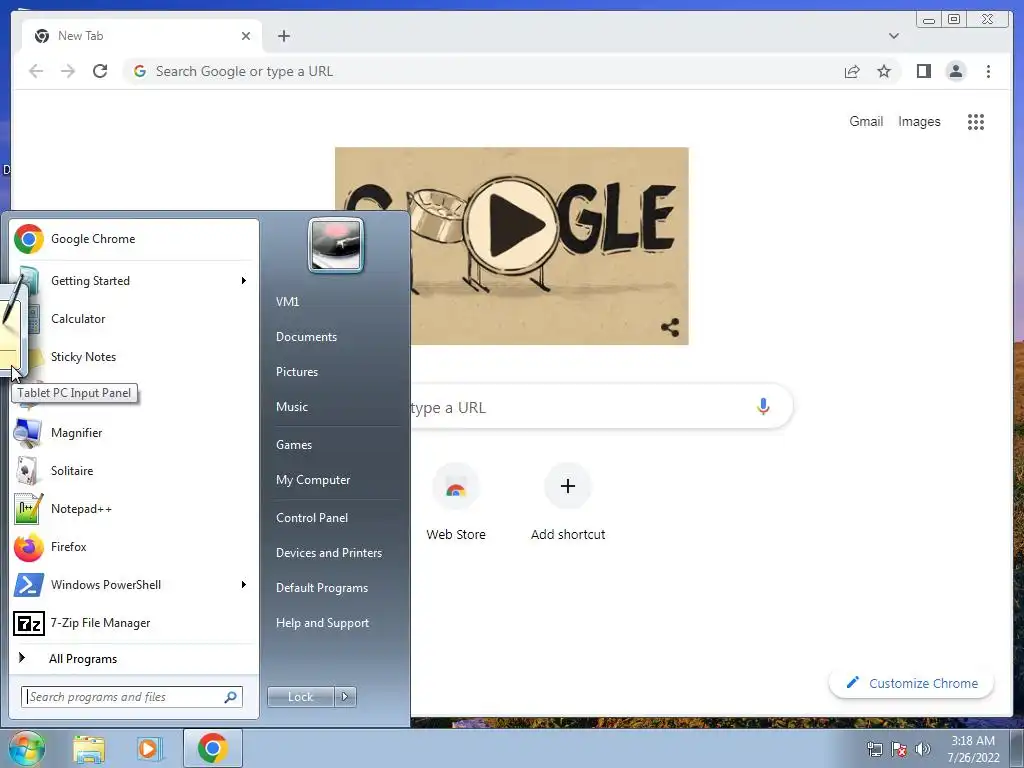Click the network tray icon
This screenshot has height=768, width=1024.
874,749
